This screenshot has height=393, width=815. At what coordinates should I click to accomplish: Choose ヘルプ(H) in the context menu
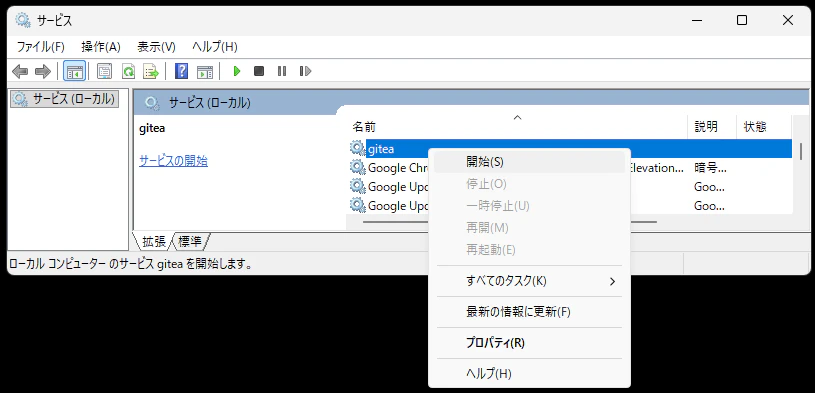[x=529, y=373]
